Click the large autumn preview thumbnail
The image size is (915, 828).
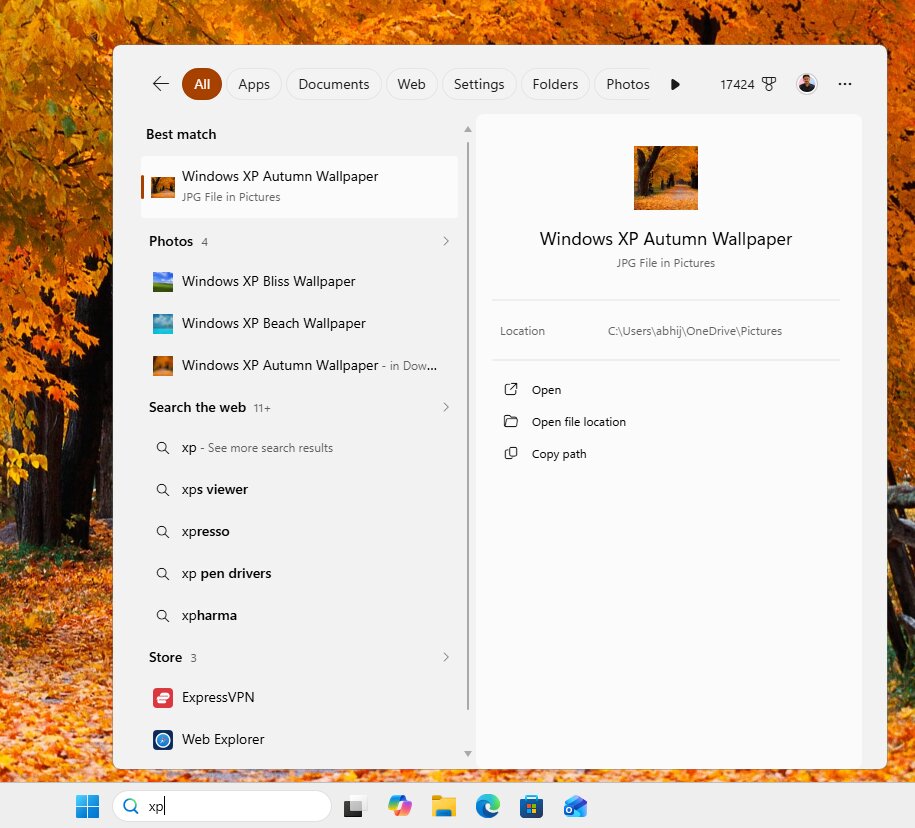click(666, 178)
